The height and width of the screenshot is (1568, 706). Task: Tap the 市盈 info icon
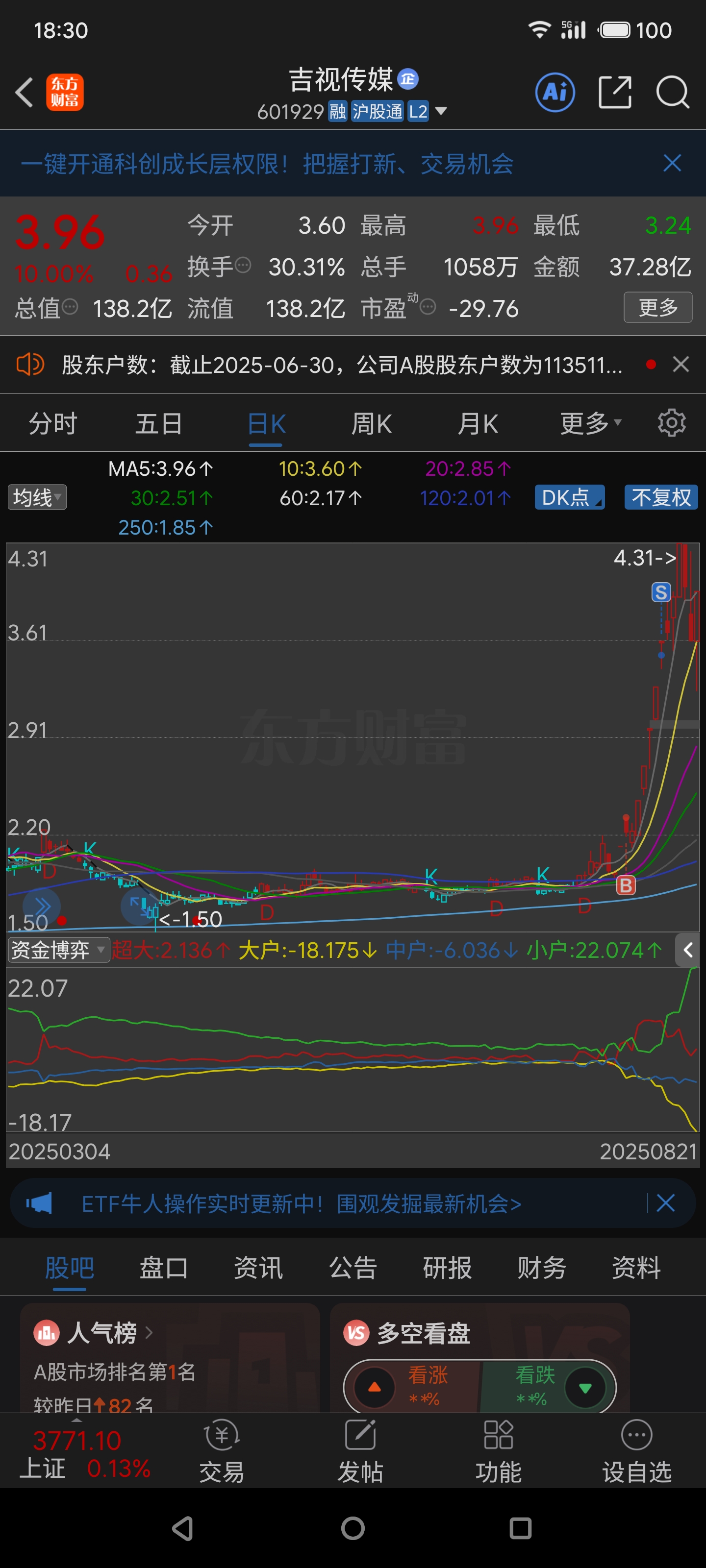[428, 307]
